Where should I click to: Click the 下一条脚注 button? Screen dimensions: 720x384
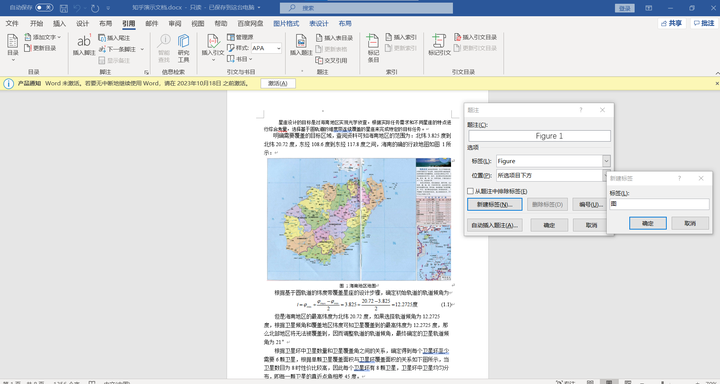pyautogui.click(x=118, y=49)
